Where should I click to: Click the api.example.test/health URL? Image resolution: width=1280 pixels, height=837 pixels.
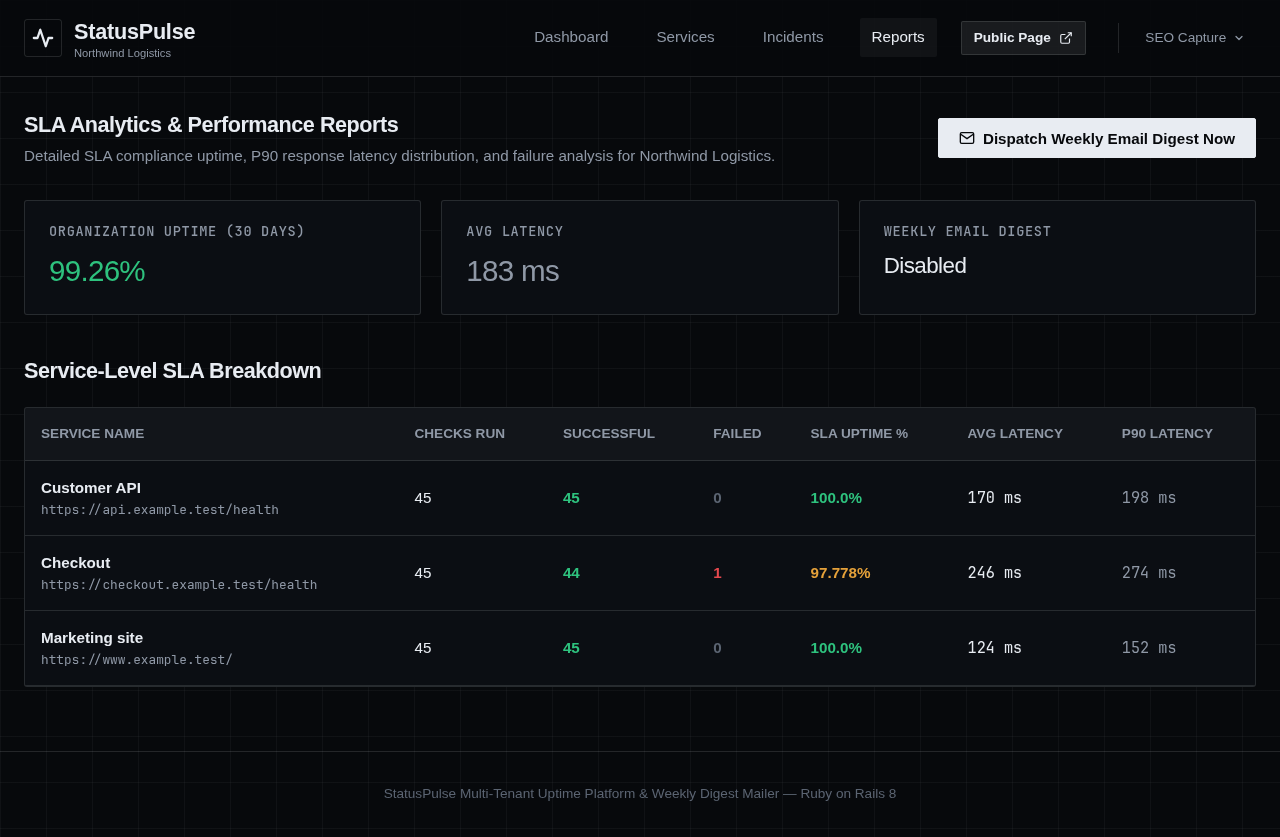[160, 509]
